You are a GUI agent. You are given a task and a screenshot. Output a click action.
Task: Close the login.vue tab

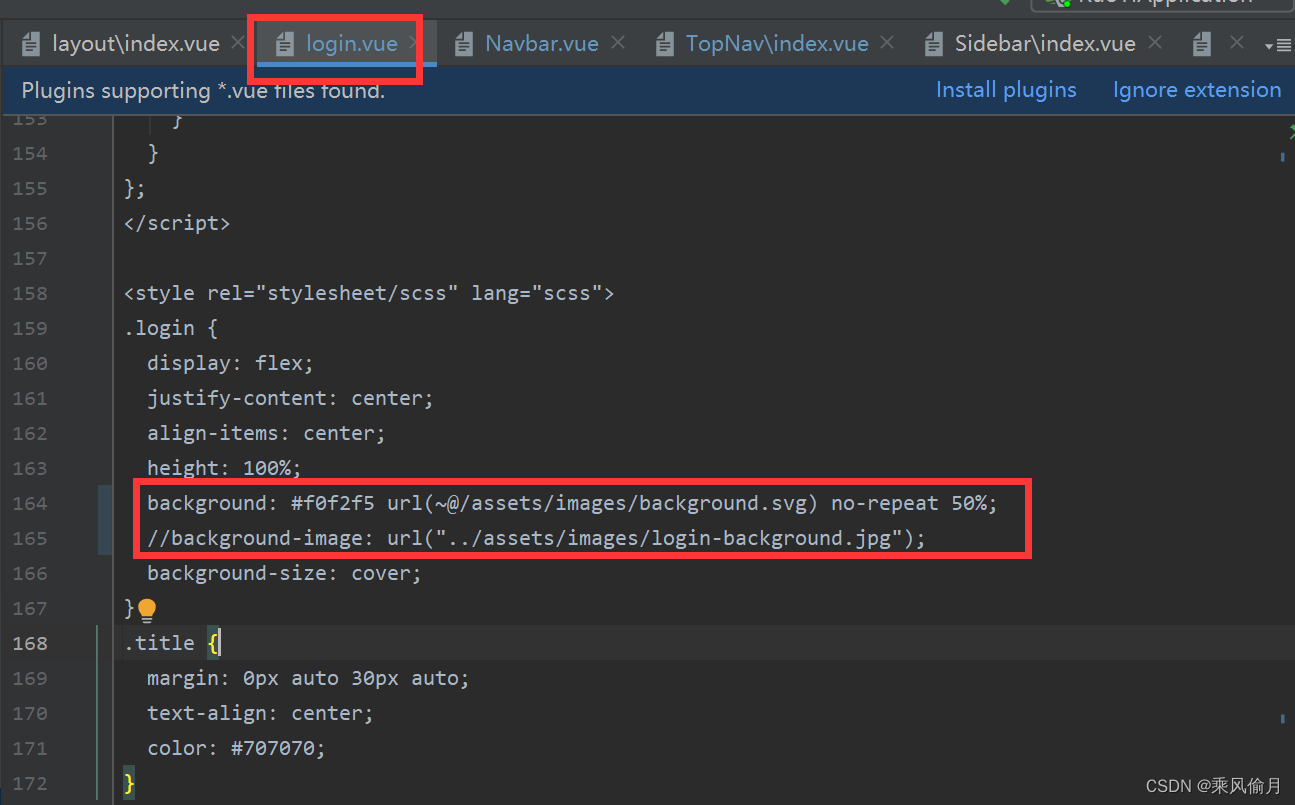pyautogui.click(x=414, y=43)
